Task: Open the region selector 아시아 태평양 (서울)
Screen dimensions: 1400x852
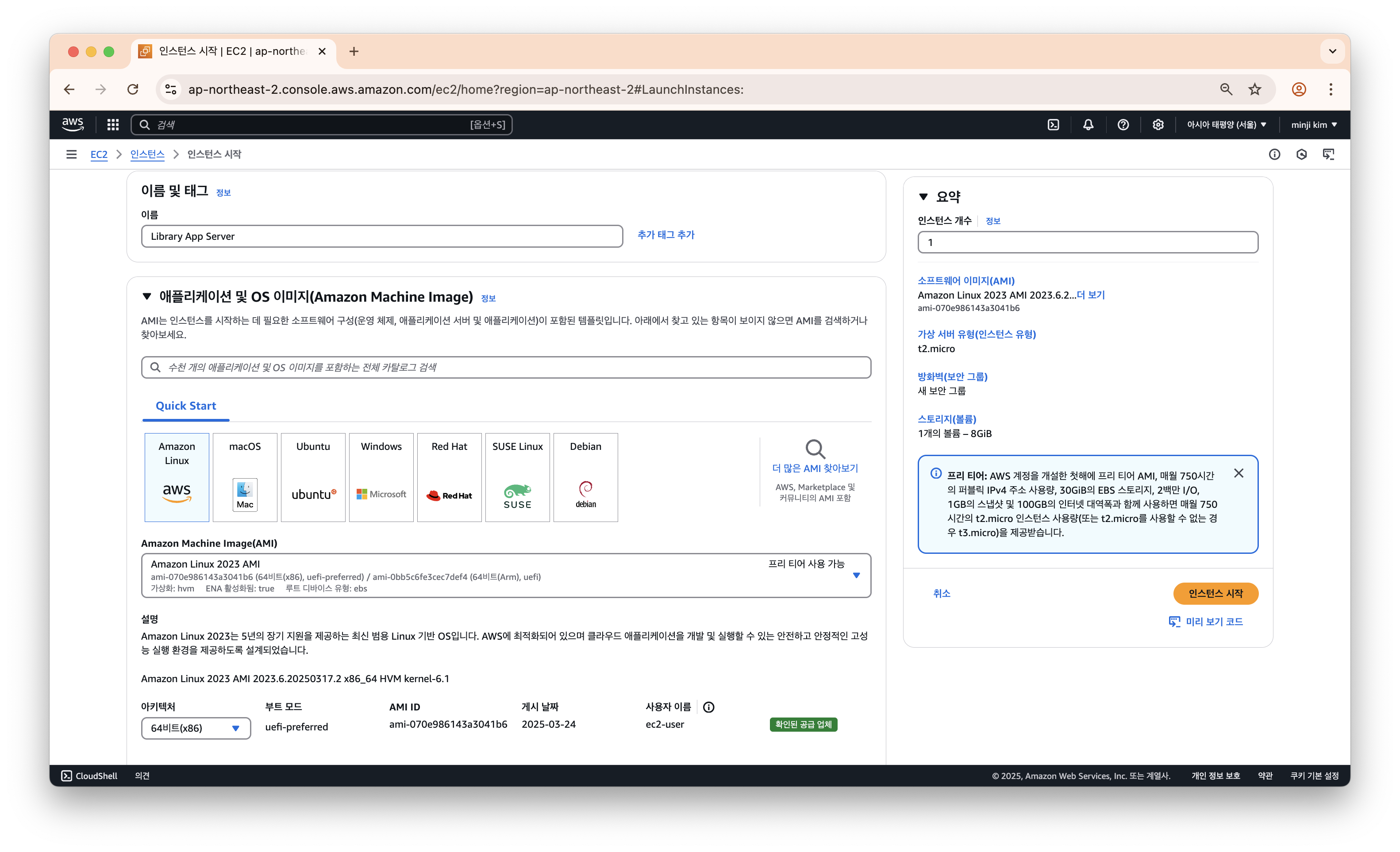Action: [1227, 124]
